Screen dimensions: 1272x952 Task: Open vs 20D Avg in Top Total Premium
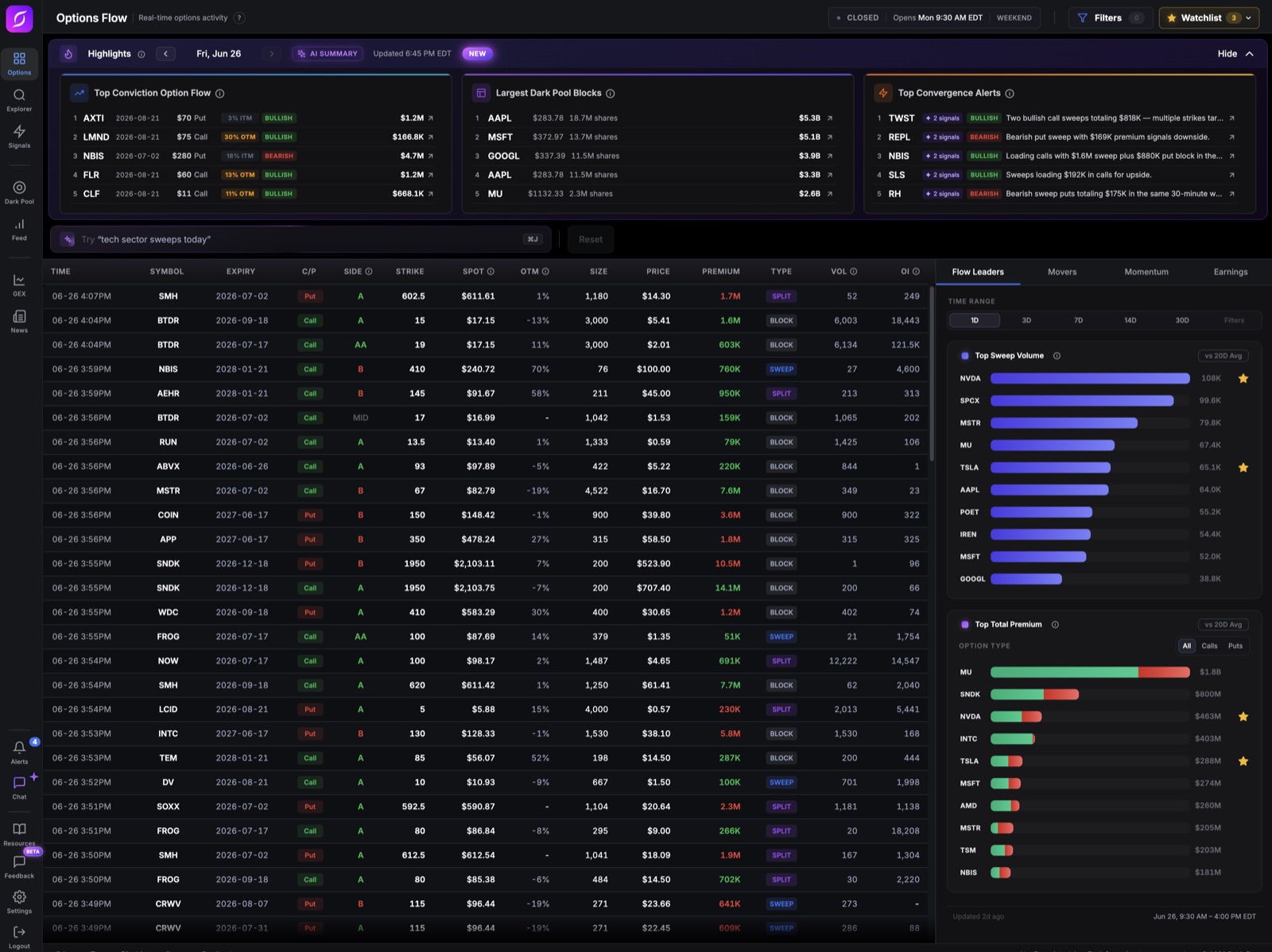coord(1223,625)
